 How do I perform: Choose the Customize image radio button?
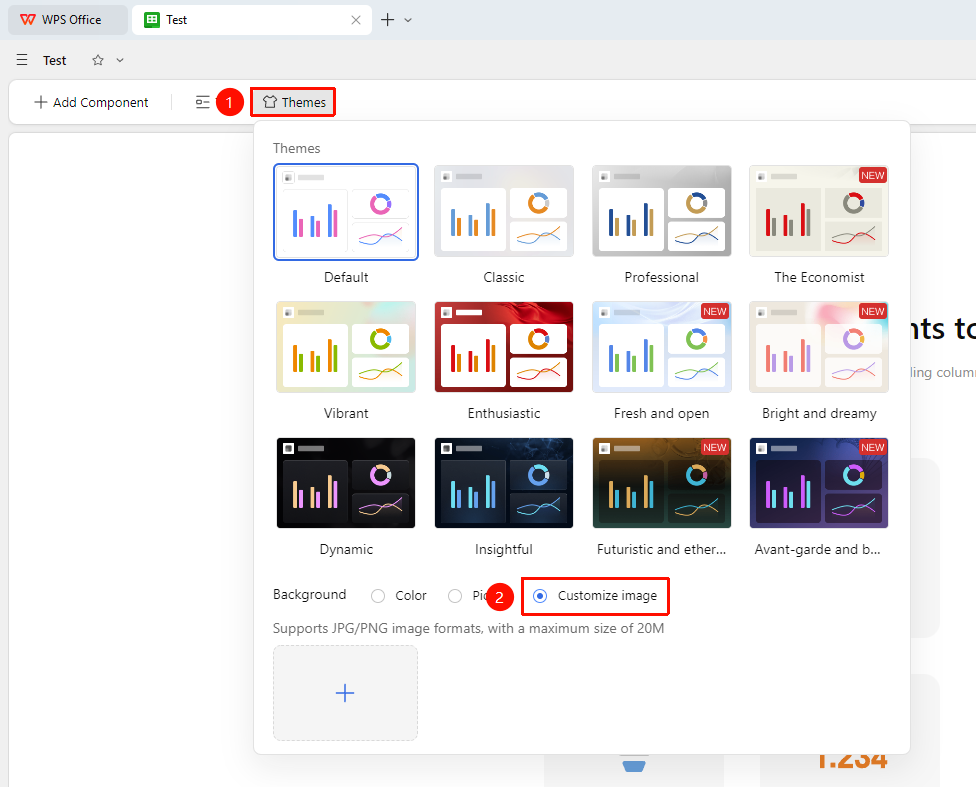540,596
